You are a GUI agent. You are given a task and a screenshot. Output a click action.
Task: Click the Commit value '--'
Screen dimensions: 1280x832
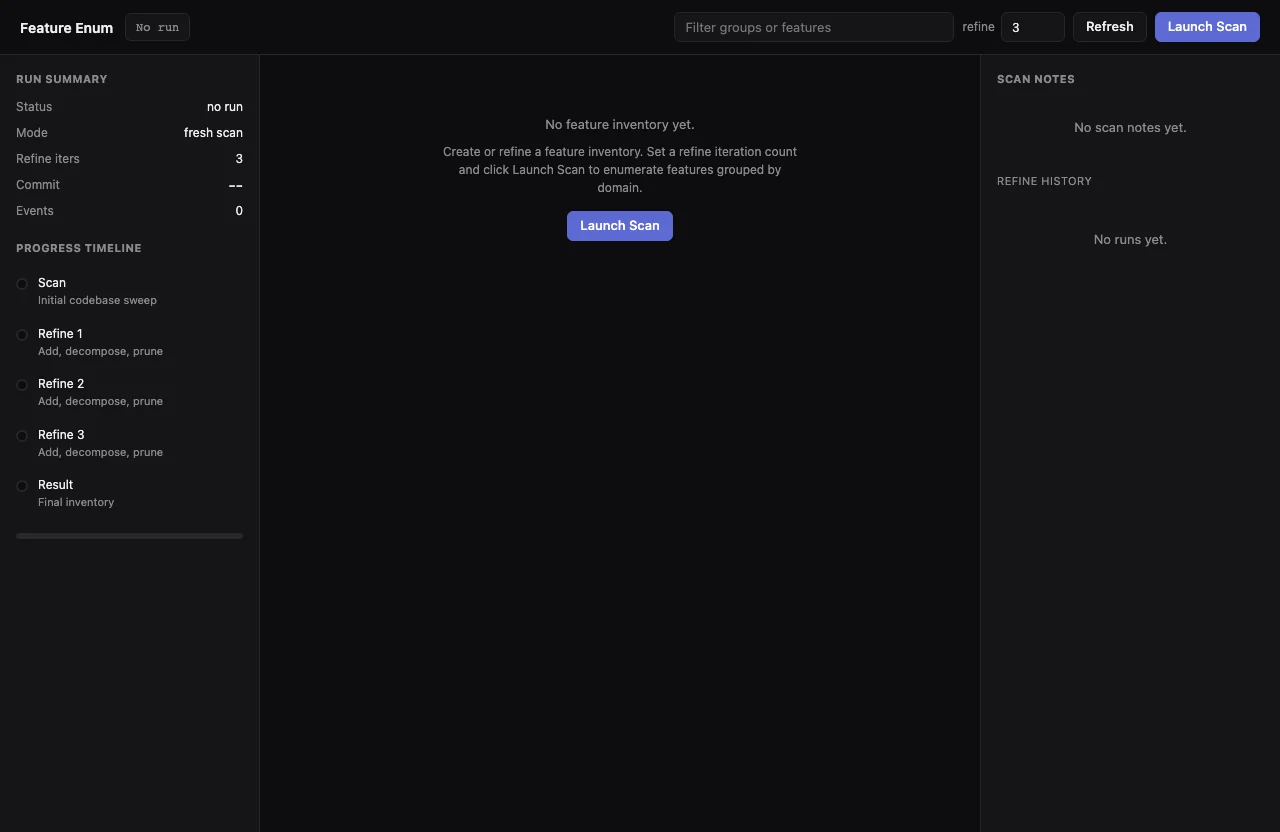pyautogui.click(x=236, y=185)
